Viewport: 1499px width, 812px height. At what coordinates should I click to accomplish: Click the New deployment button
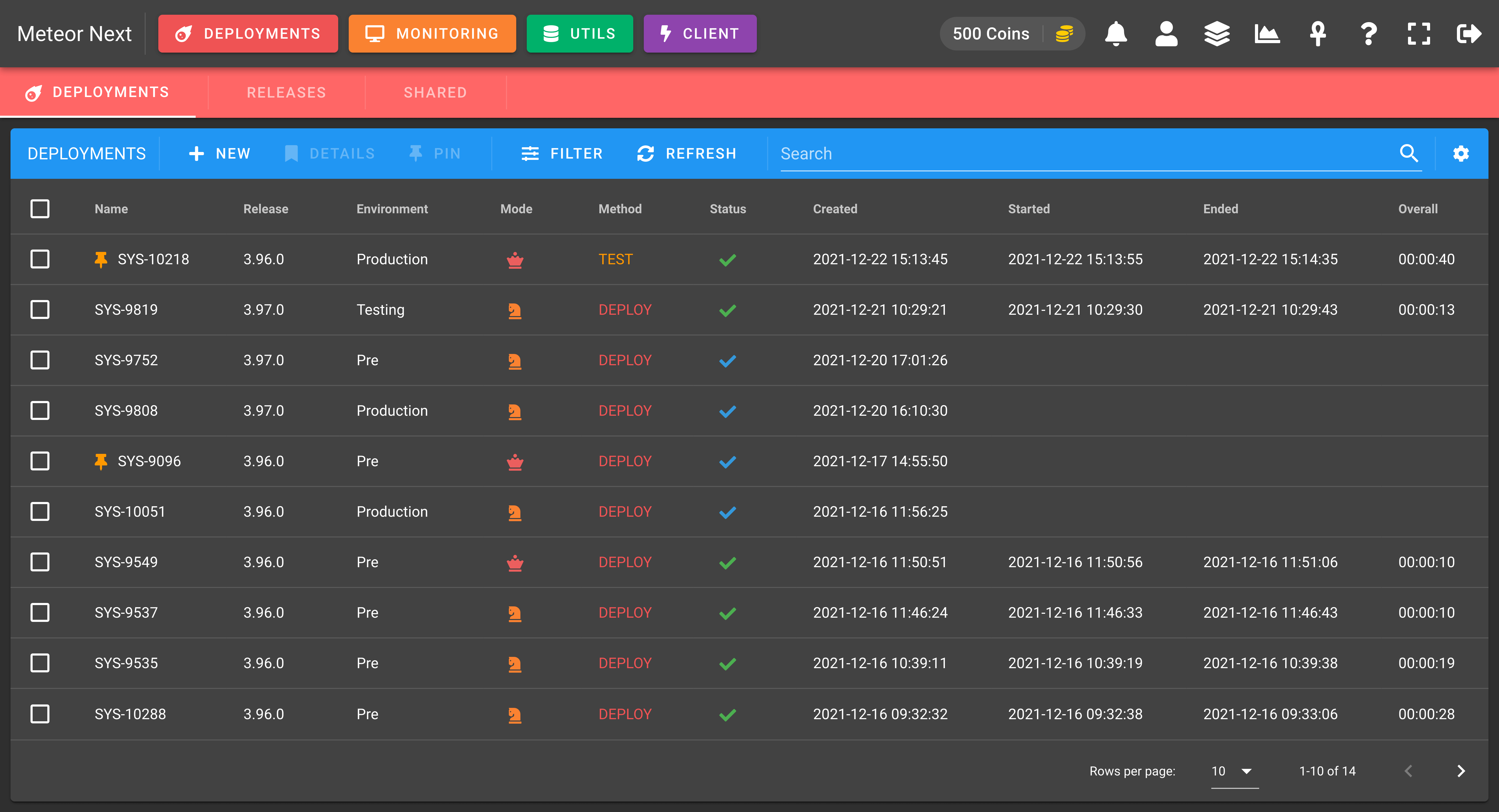219,154
